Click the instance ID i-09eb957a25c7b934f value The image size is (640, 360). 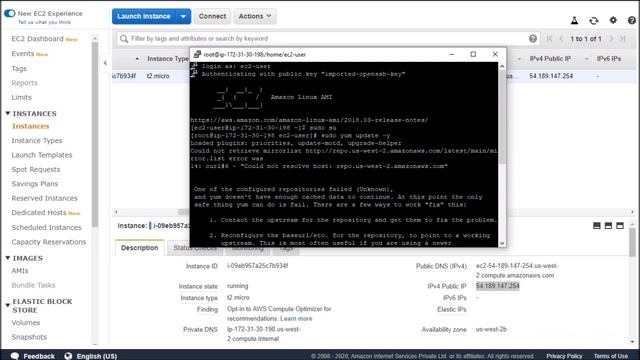pyautogui.click(x=258, y=266)
